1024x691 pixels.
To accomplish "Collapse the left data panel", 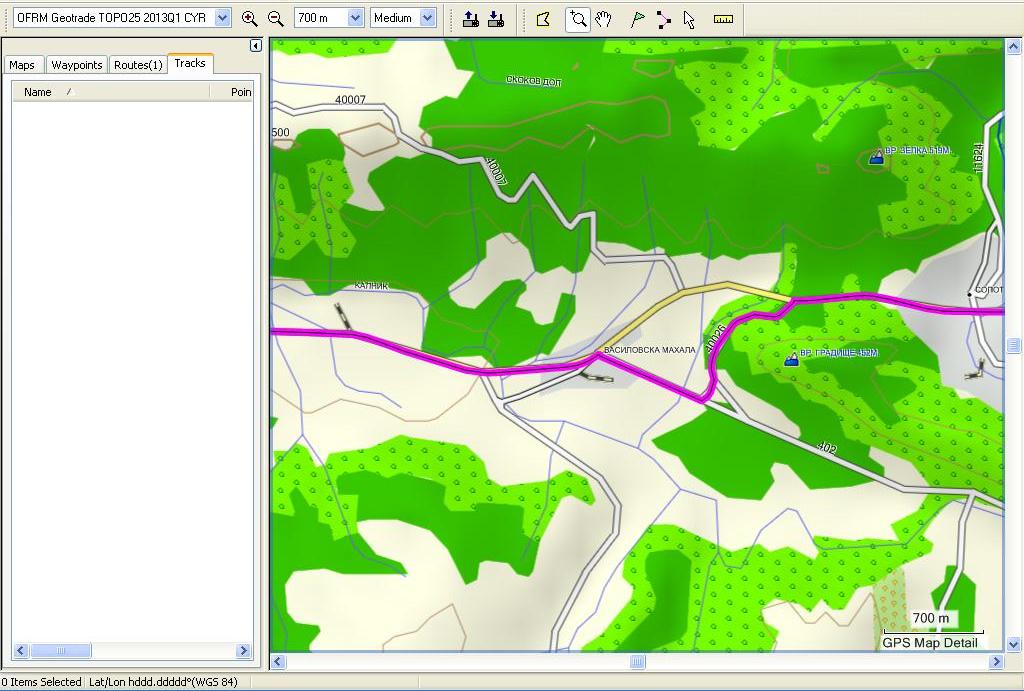I will click(255, 45).
